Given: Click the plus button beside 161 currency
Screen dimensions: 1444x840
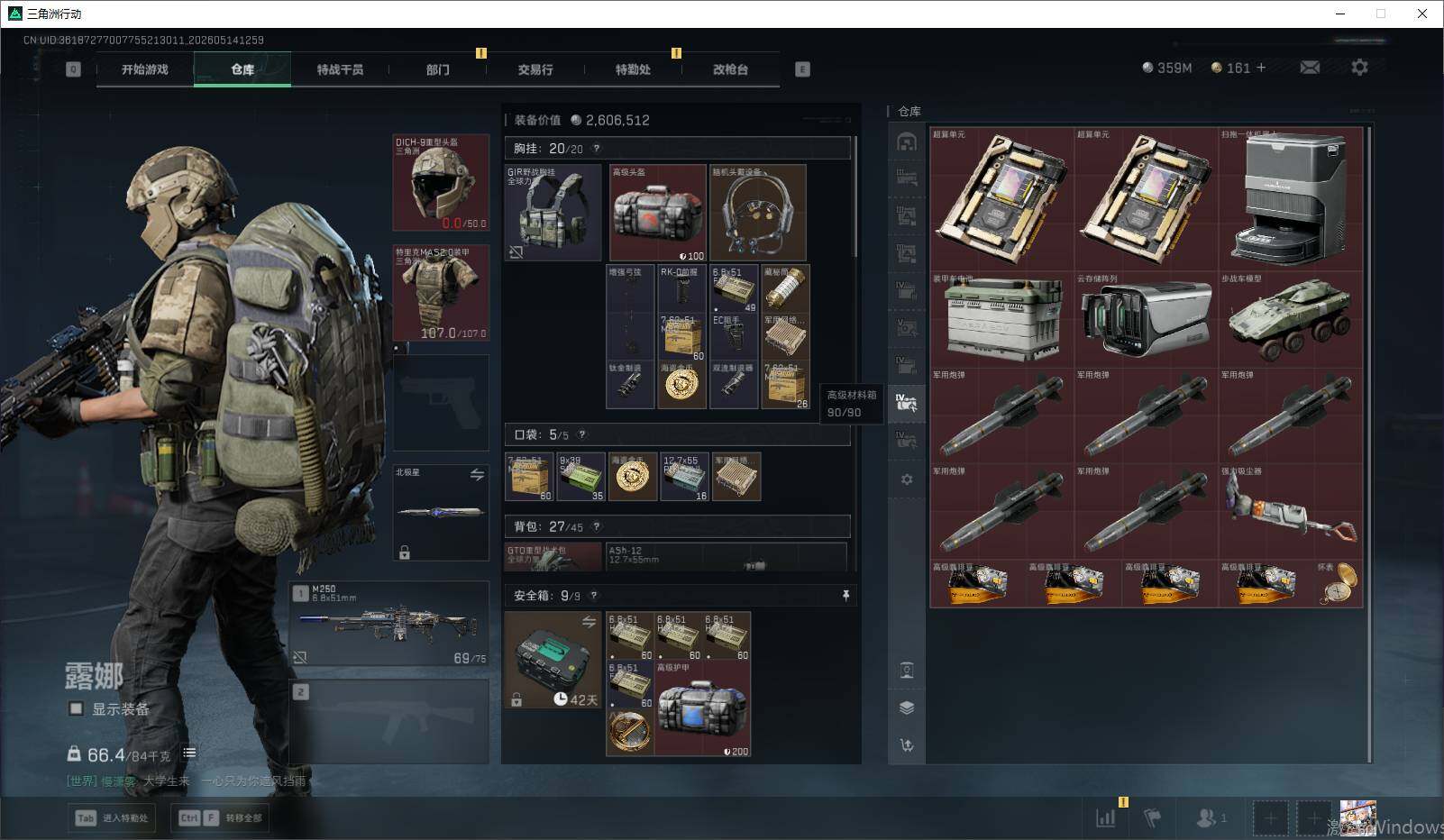Looking at the screenshot, I should pyautogui.click(x=1261, y=68).
